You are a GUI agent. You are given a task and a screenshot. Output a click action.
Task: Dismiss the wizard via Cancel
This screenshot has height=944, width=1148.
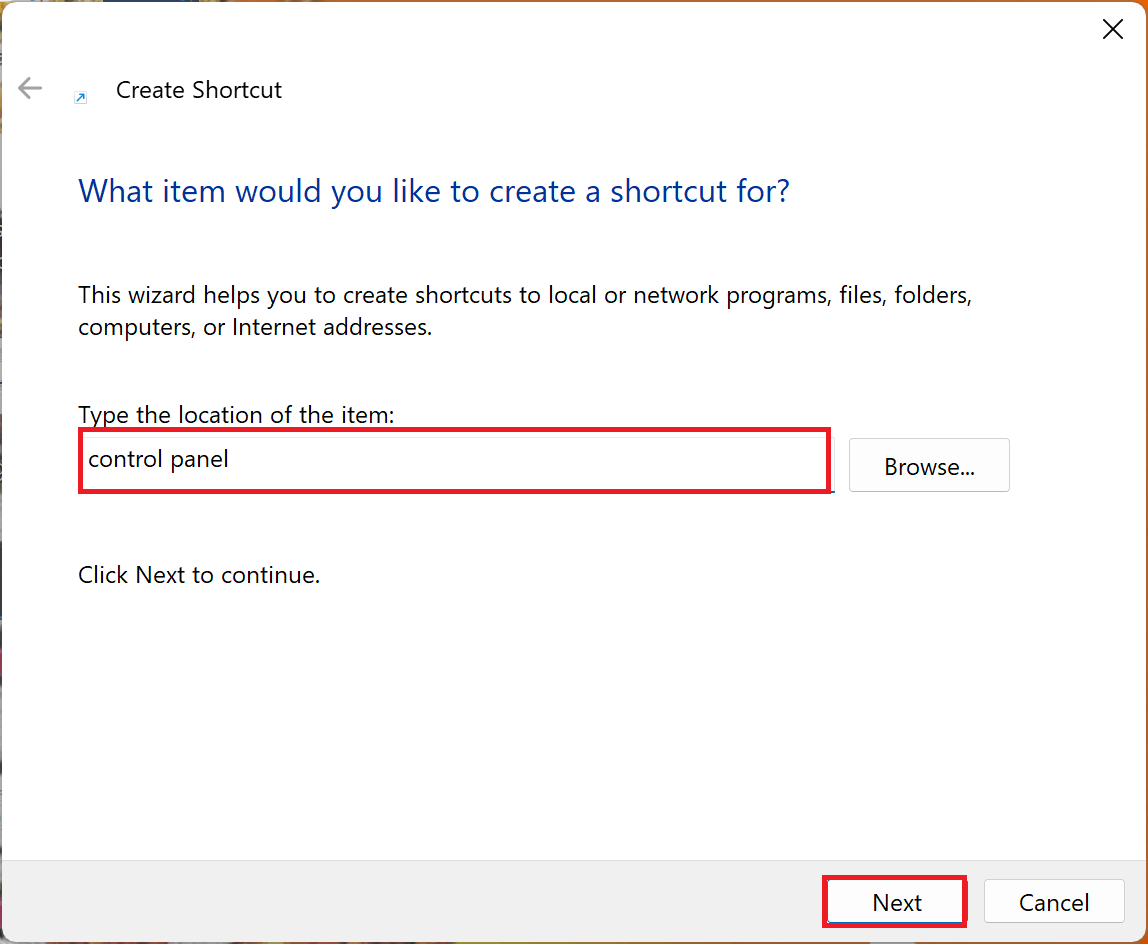tap(1053, 901)
